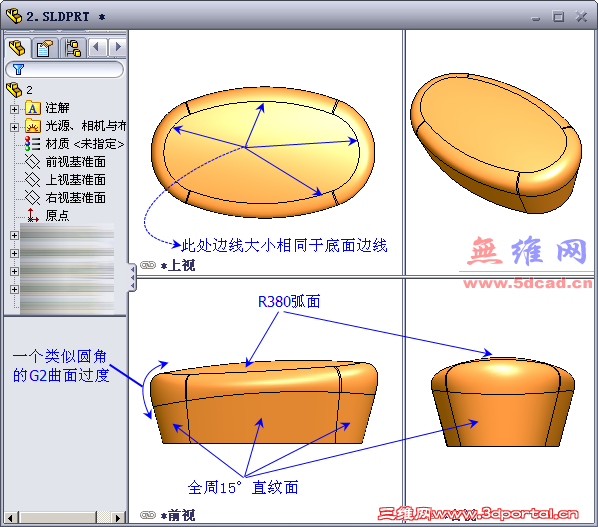
Task: Click the plane icon of 右视基准面
Action: click(32, 198)
